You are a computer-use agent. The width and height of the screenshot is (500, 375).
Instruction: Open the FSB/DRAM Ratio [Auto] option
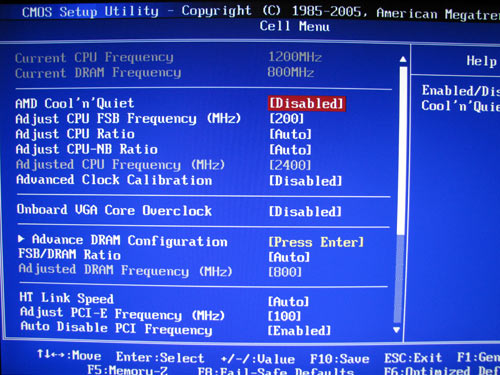pyautogui.click(x=289, y=257)
